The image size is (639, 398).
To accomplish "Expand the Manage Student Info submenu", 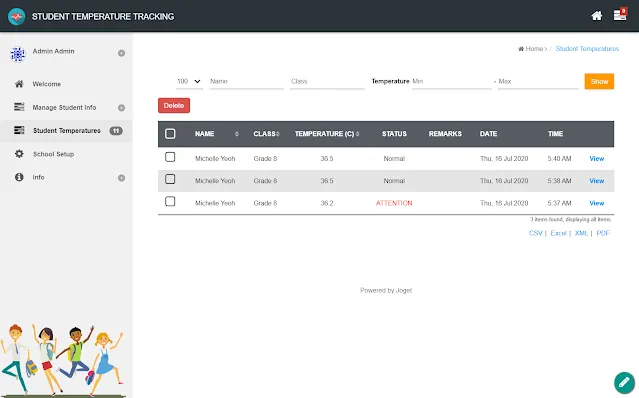I will [121, 108].
